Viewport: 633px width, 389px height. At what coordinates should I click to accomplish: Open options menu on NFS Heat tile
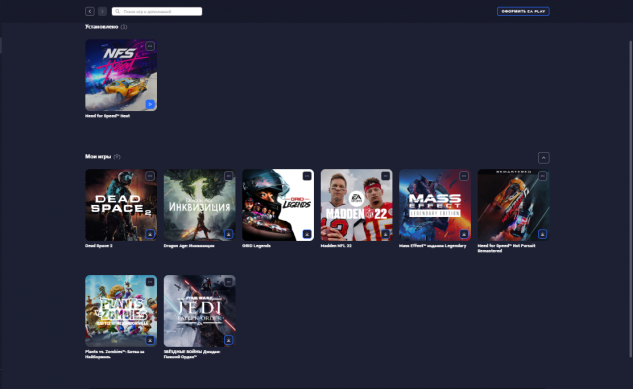tap(150, 46)
